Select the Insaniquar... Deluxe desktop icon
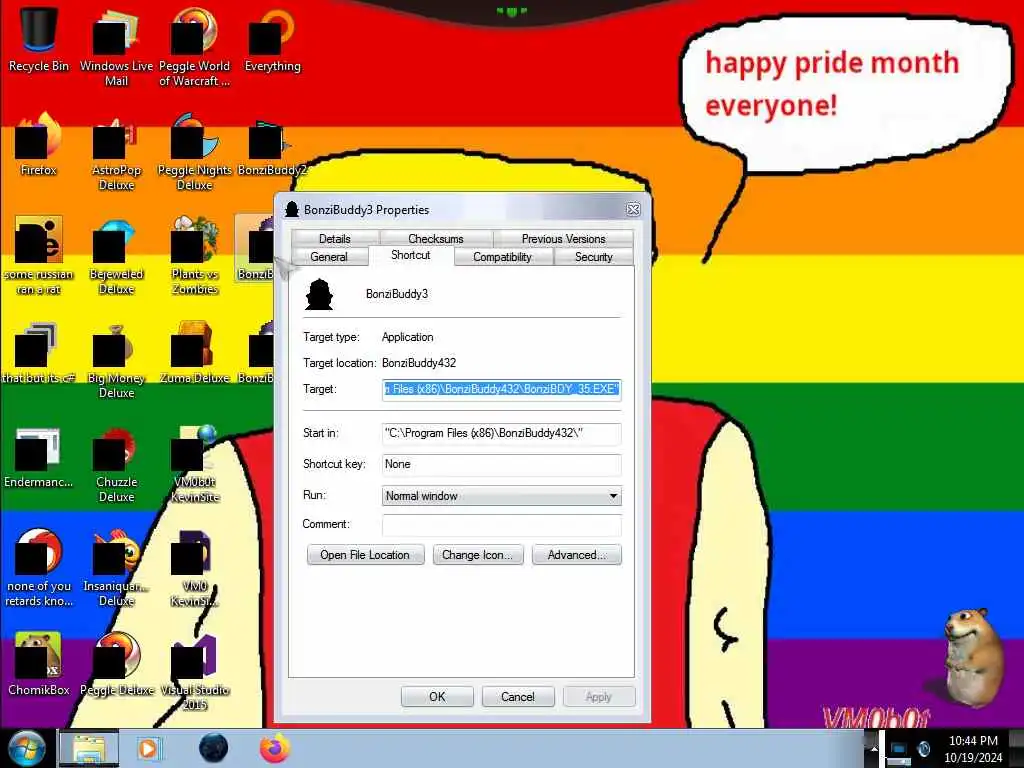The height and width of the screenshot is (768, 1024). [116, 568]
